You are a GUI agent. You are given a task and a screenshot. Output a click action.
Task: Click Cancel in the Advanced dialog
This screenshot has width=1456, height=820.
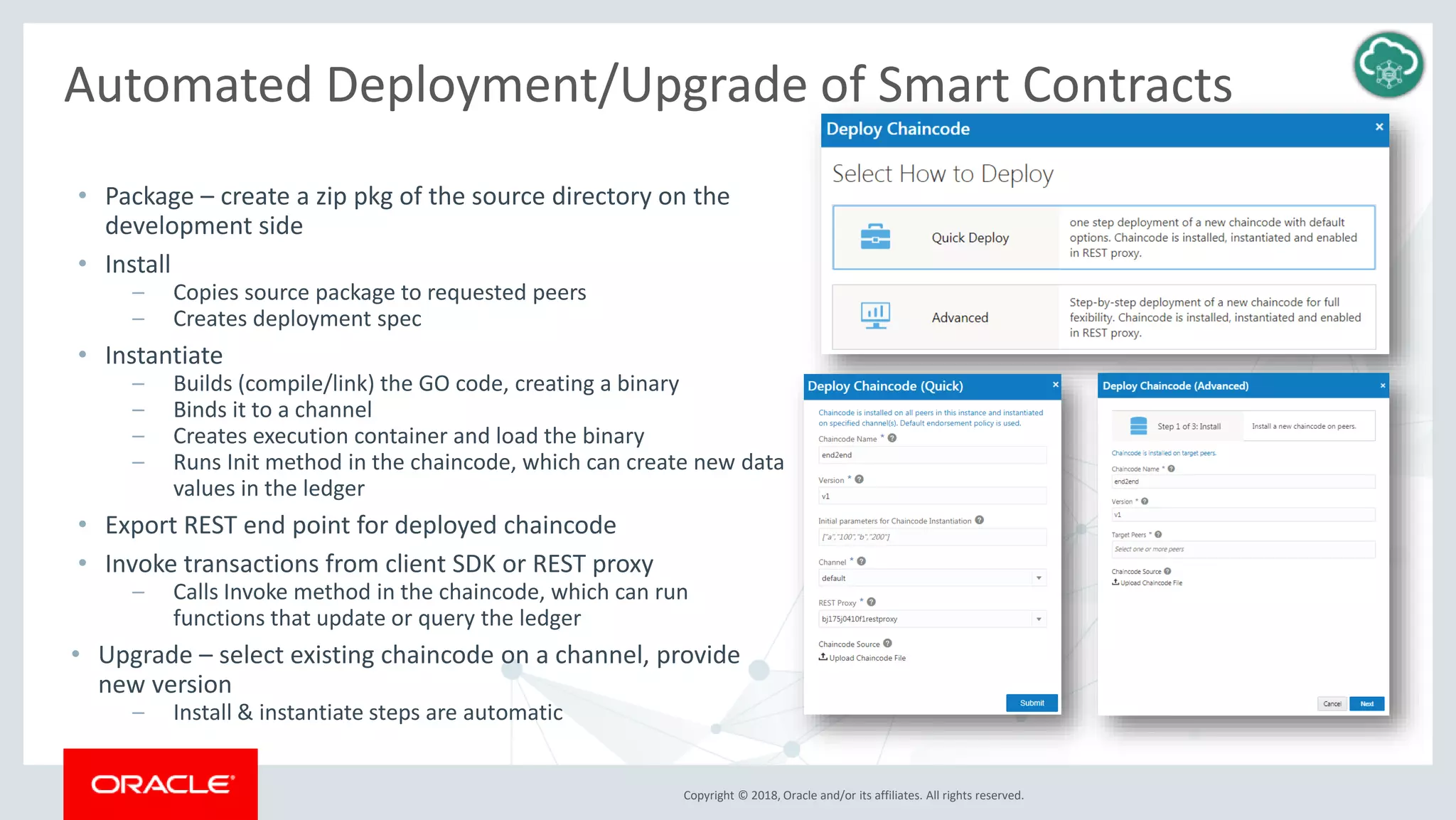point(1332,703)
